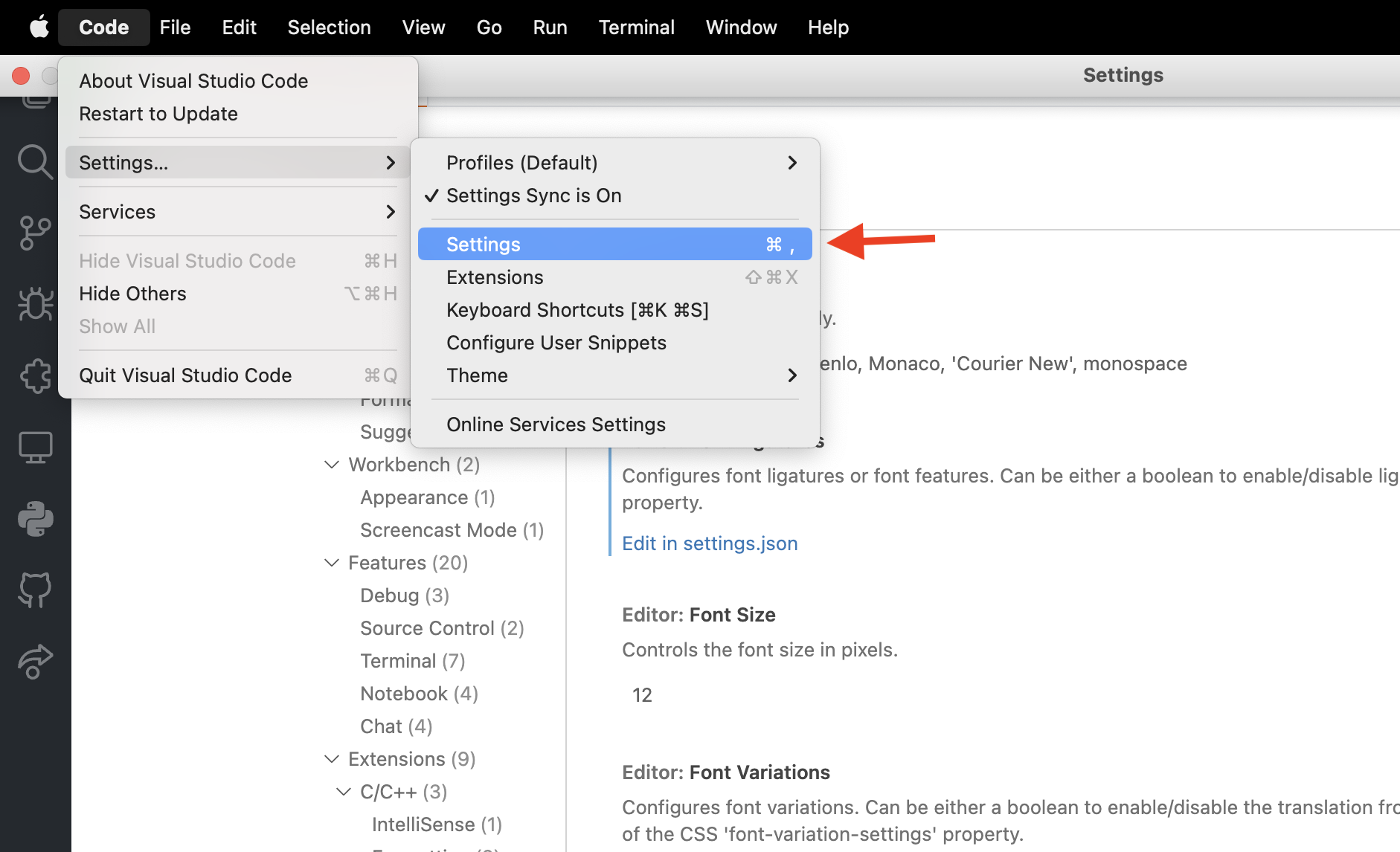Screen dimensions: 1400x852
Task: Open GitHub icon in activity bar
Action: pyautogui.click(x=35, y=590)
